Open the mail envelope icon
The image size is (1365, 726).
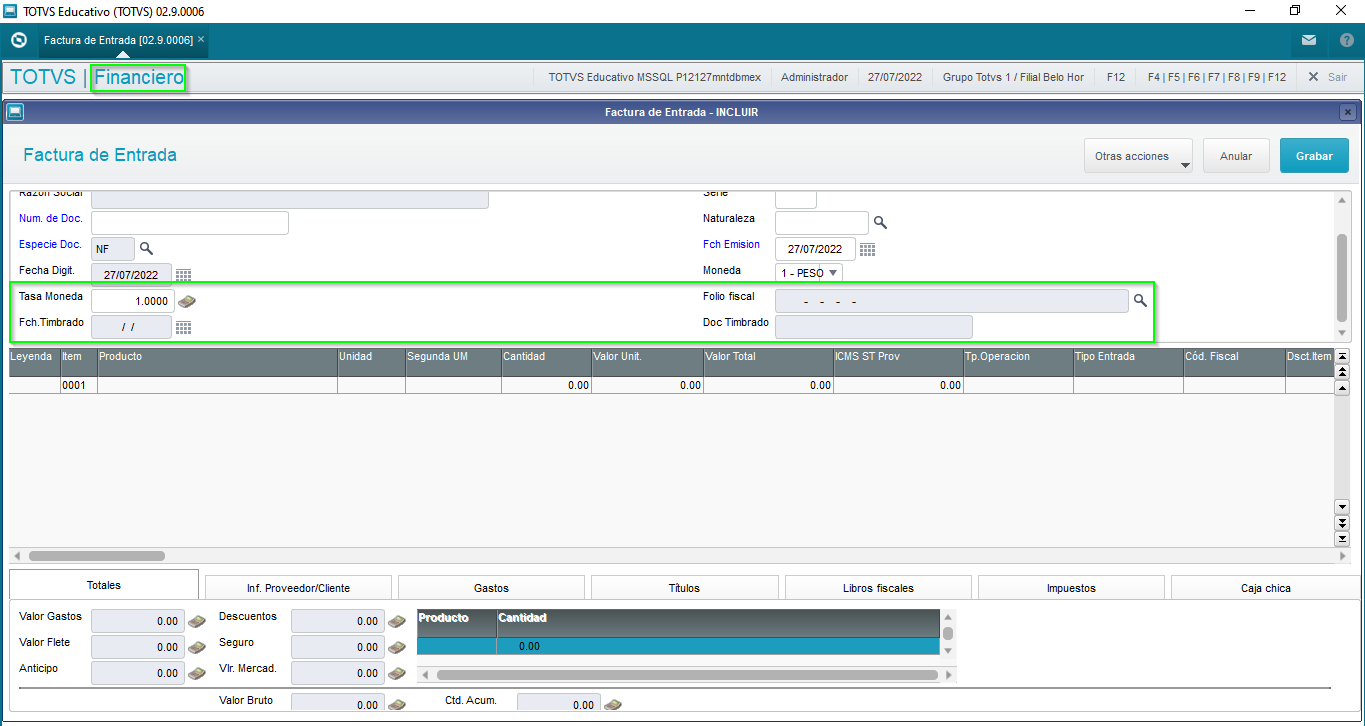tap(1309, 41)
